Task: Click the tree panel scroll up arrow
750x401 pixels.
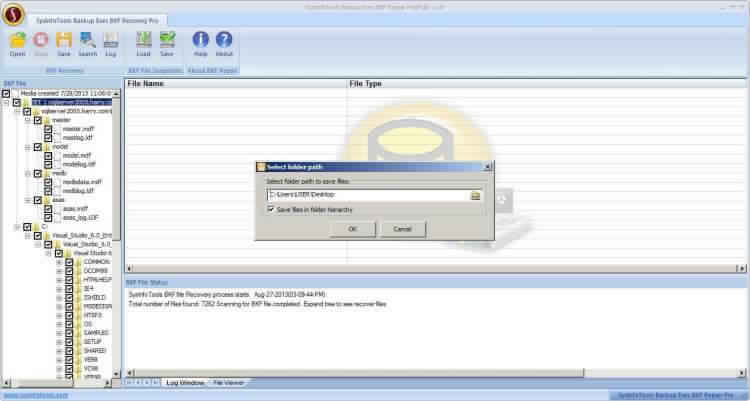Action: [x=116, y=94]
